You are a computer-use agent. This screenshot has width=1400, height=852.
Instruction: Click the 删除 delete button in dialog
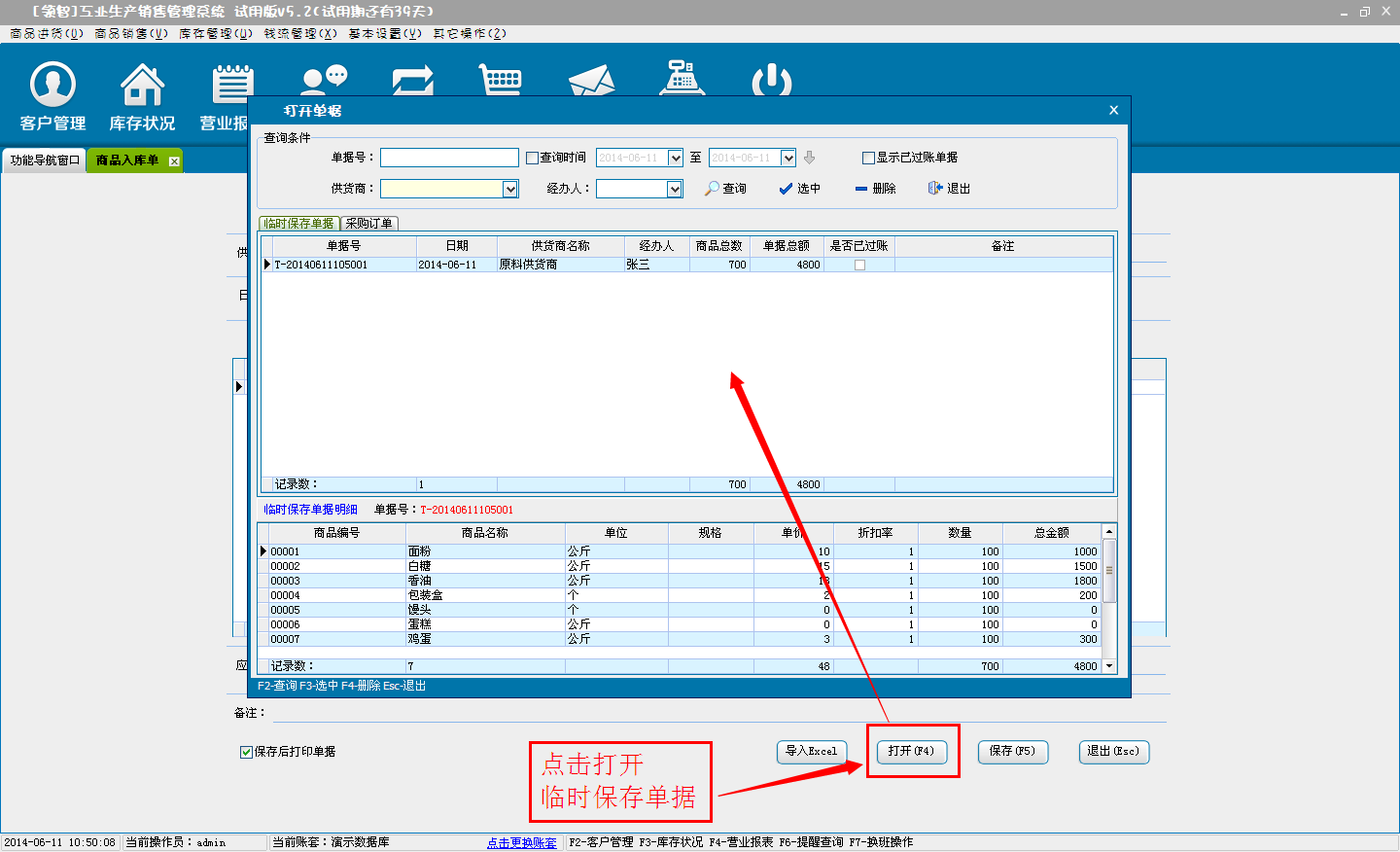click(x=875, y=189)
